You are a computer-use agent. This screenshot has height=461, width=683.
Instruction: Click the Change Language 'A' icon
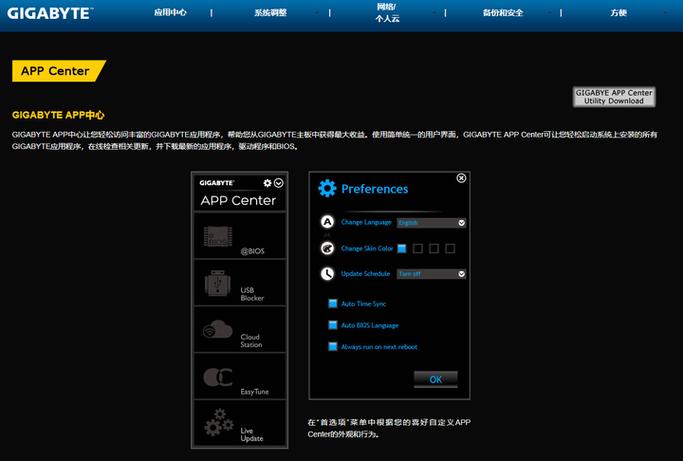point(327,222)
